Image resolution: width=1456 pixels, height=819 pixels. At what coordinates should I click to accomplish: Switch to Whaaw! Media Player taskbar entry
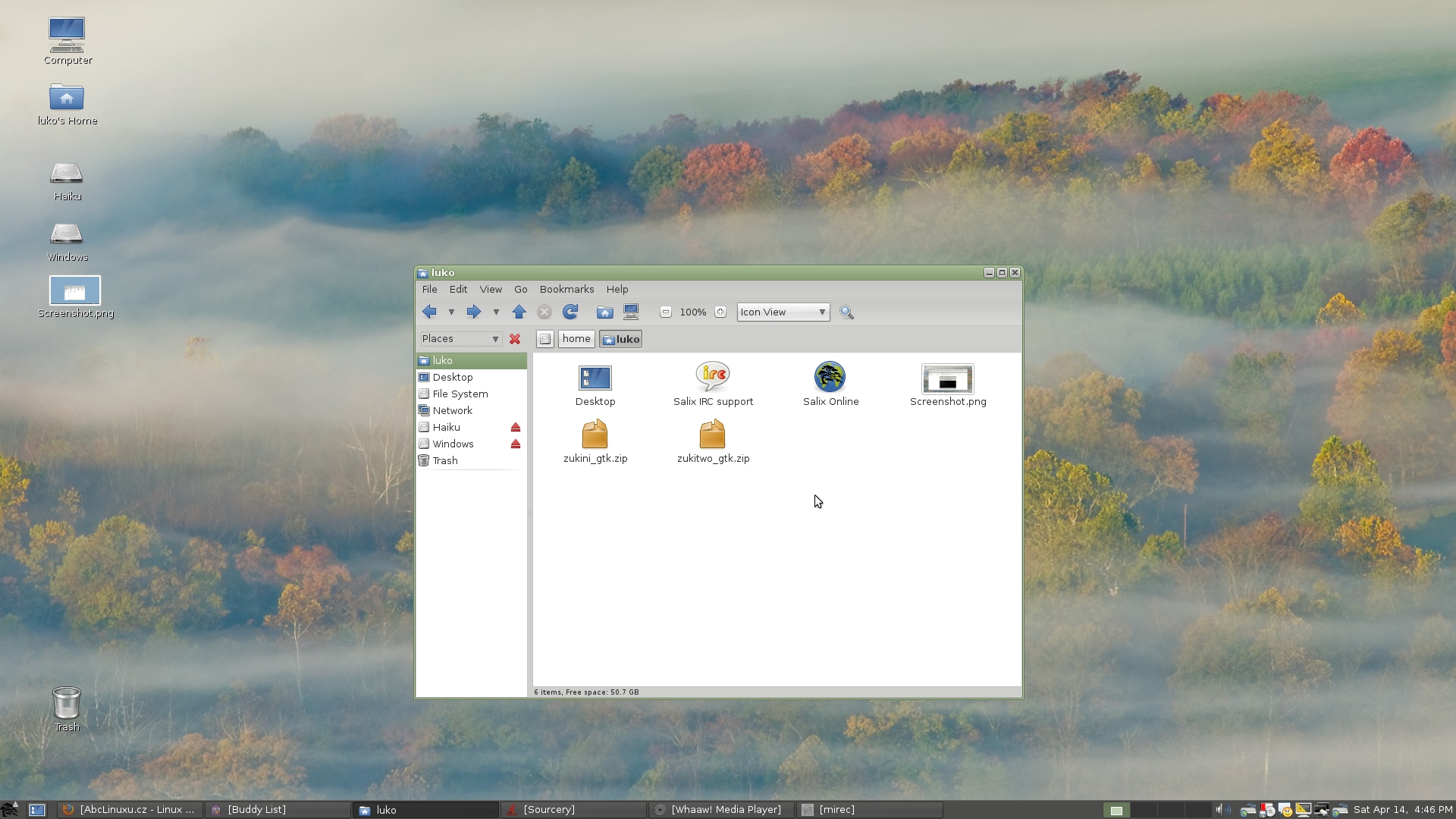click(x=722, y=810)
